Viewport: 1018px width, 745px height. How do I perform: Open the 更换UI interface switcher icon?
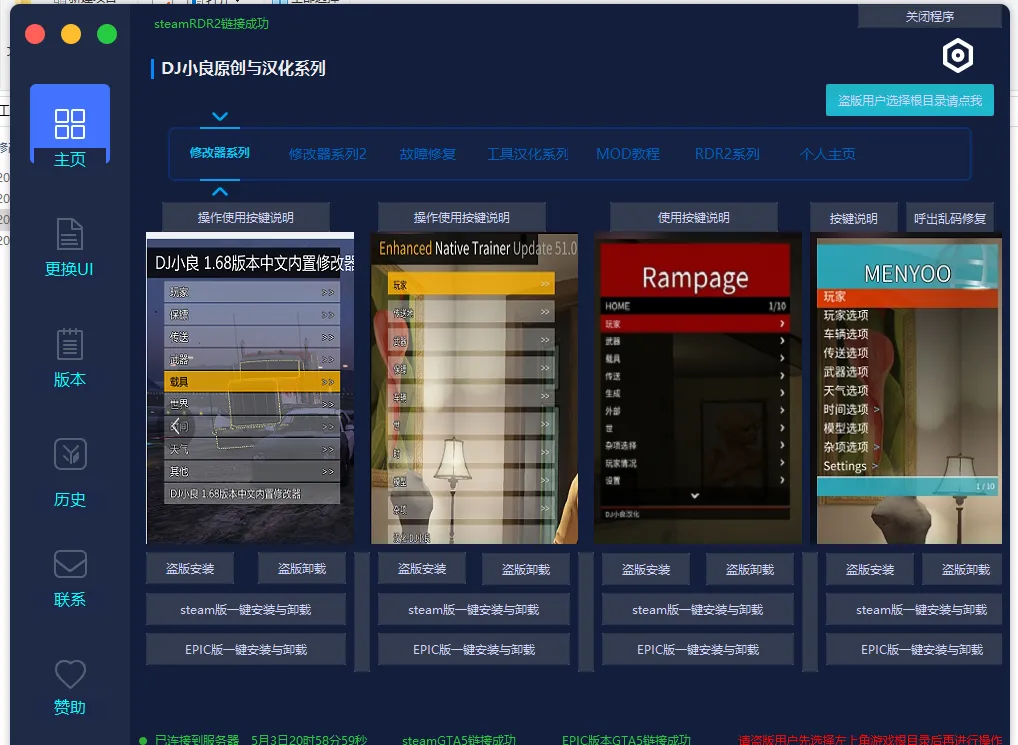69,234
